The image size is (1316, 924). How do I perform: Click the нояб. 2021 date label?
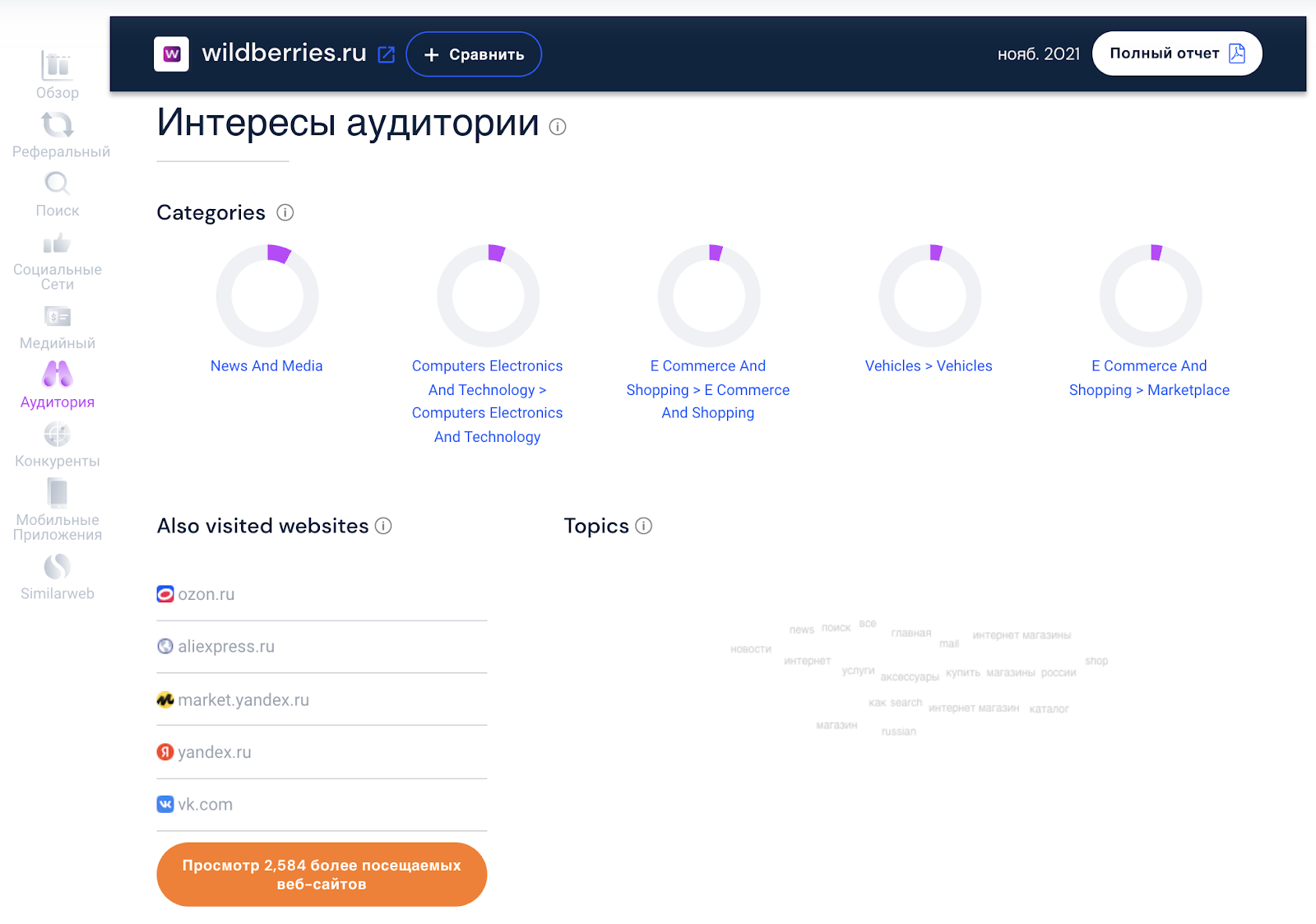pyautogui.click(x=1038, y=54)
